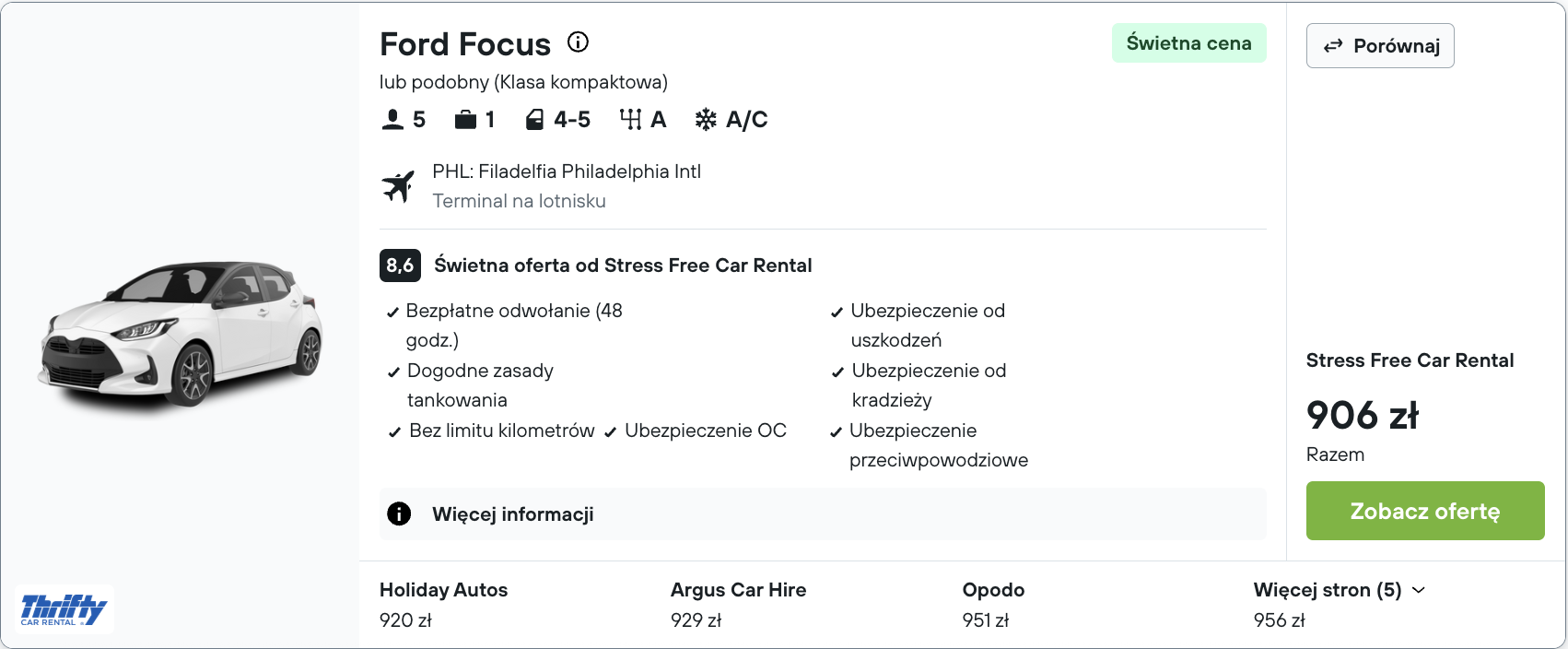Click the Ubezpieczenie przeciwpowodziowe feature text
Image resolution: width=1568 pixels, height=649 pixels.
coord(939,445)
